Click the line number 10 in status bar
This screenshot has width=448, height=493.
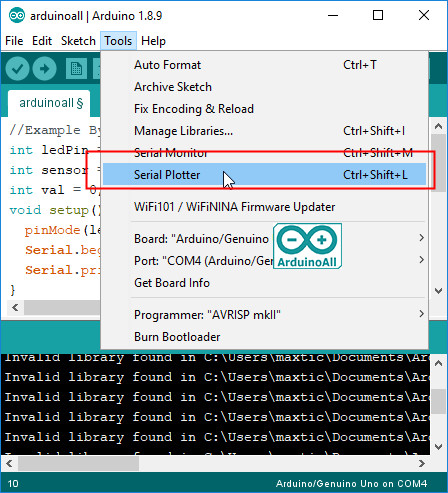click(13, 484)
